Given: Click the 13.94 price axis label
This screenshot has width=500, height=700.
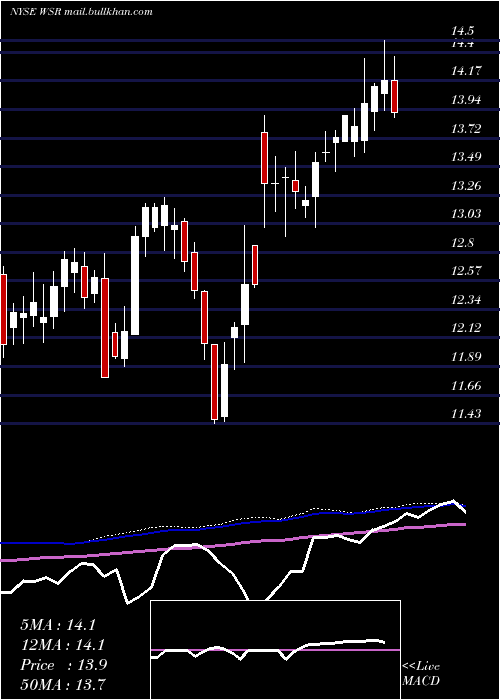Looking at the screenshot, I should click(466, 100).
